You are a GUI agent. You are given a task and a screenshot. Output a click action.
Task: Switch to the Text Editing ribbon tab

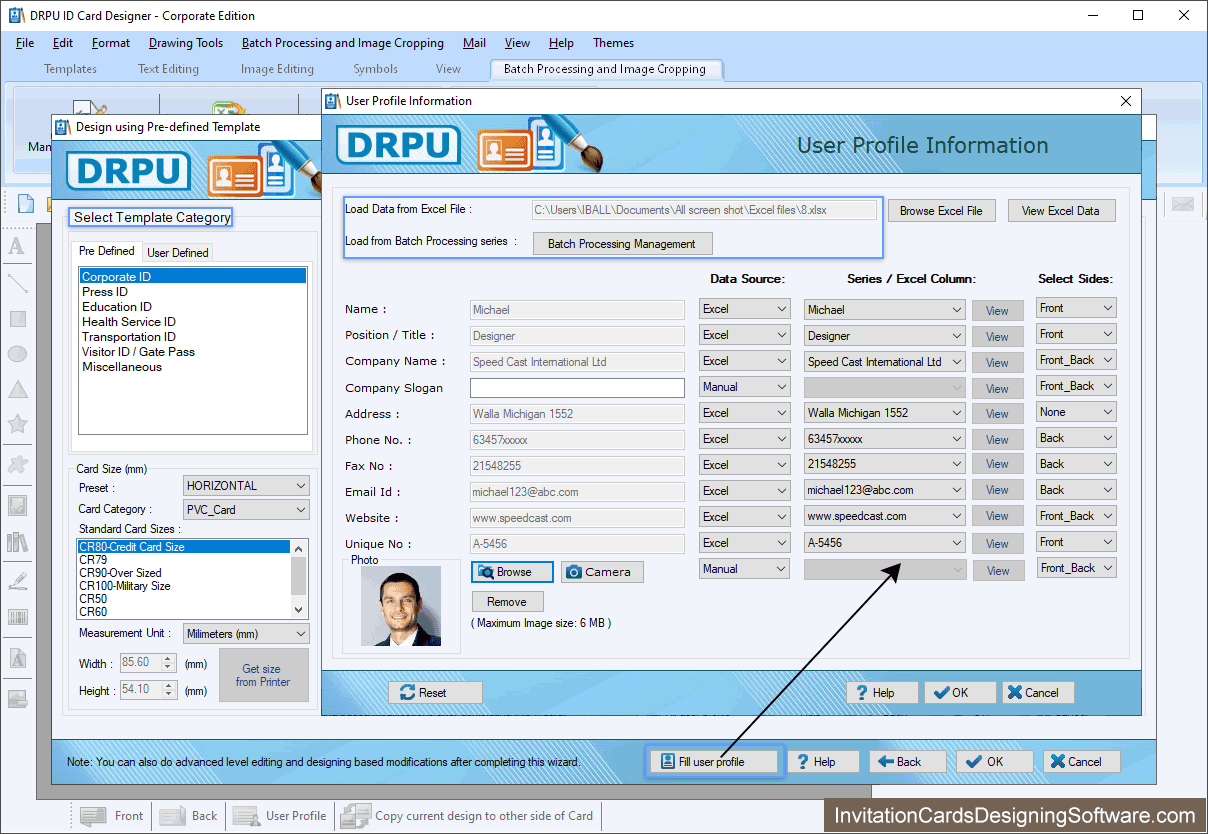point(168,69)
